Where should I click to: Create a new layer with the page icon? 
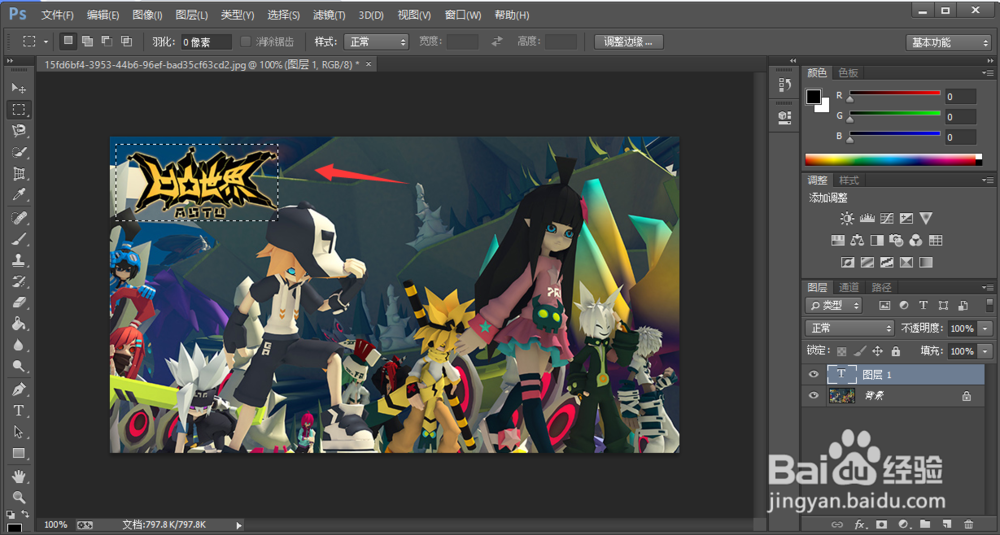point(946,524)
